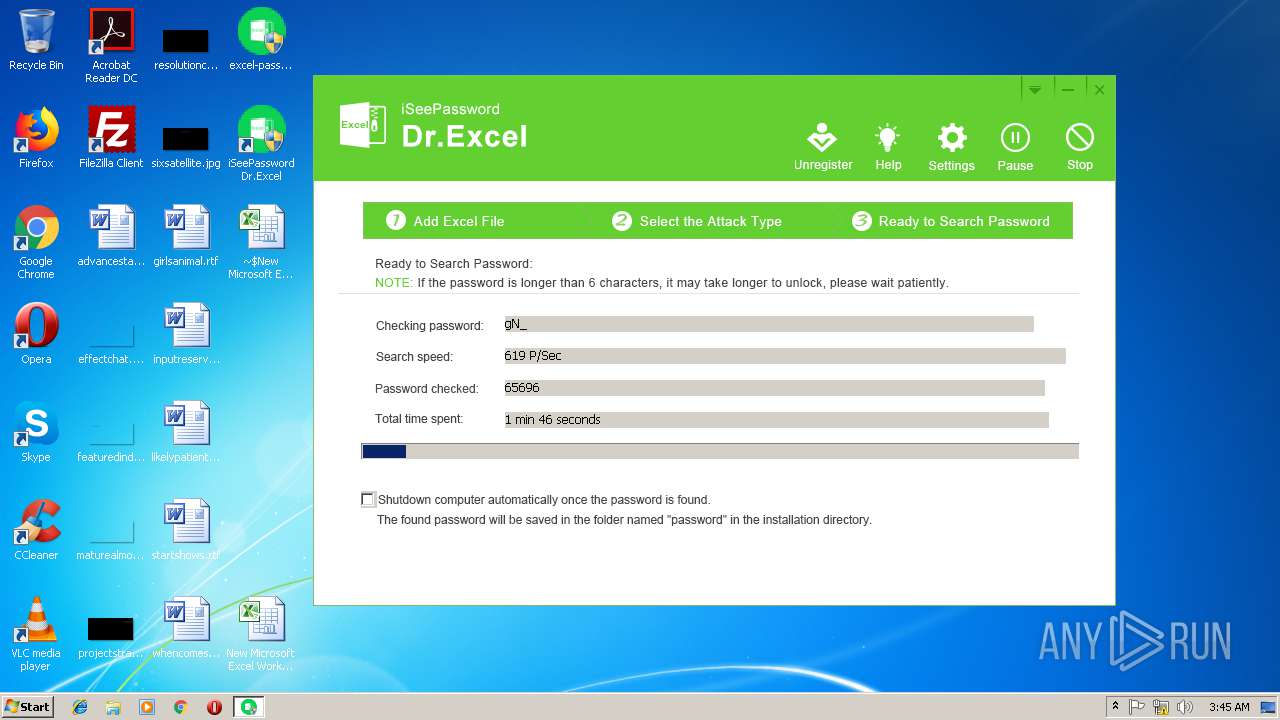This screenshot has height=720, width=1280.
Task: Open the Windows Start menu
Action: pyautogui.click(x=28, y=706)
